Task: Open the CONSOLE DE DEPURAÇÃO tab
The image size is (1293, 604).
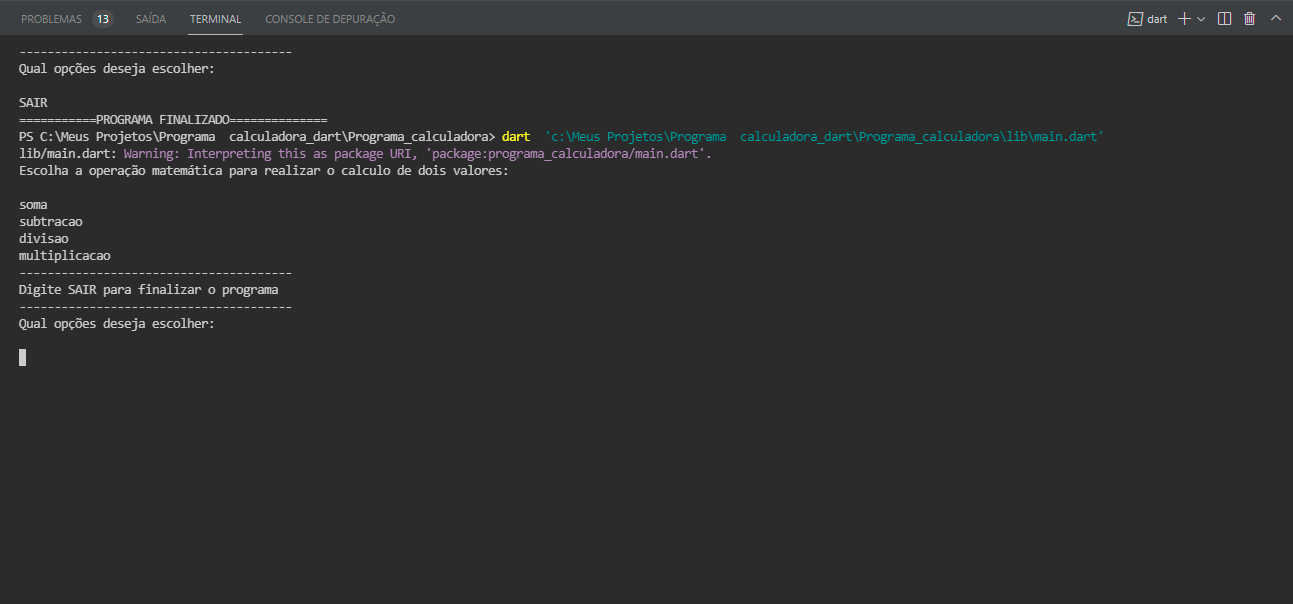Action: pyautogui.click(x=330, y=19)
